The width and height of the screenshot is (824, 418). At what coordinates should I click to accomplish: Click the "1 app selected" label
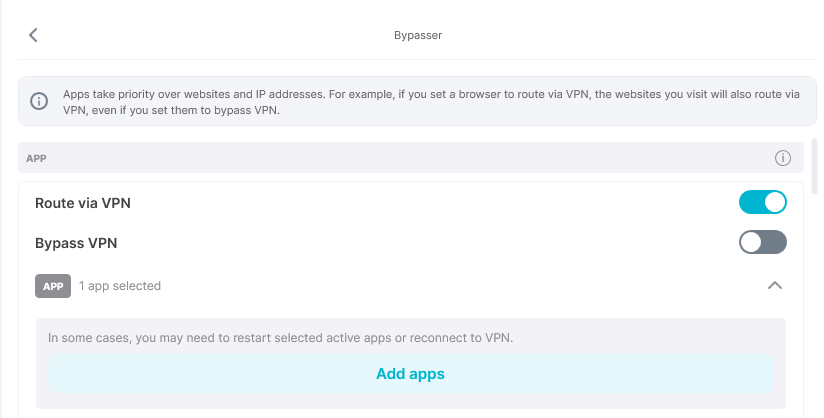tap(120, 286)
